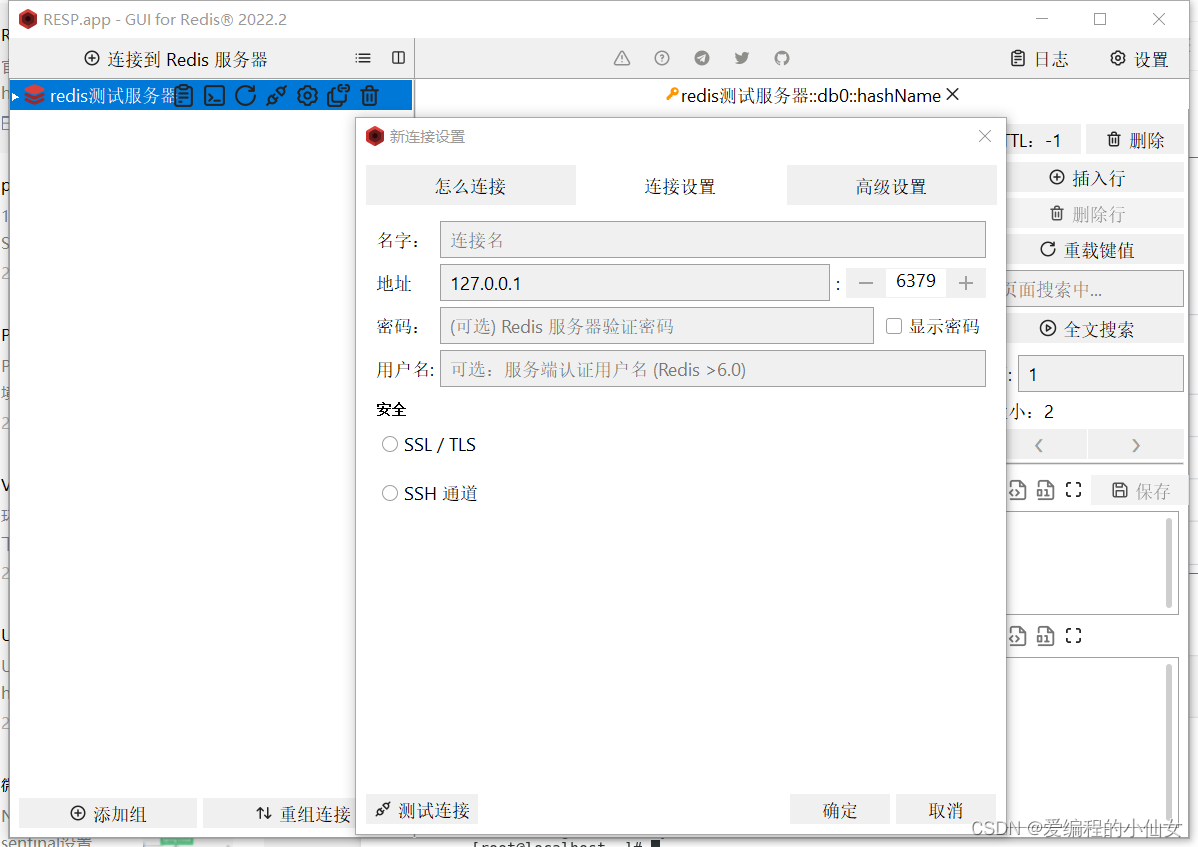1198x847 pixels.
Task: Select SSL / TLS radio option
Action: coord(390,445)
